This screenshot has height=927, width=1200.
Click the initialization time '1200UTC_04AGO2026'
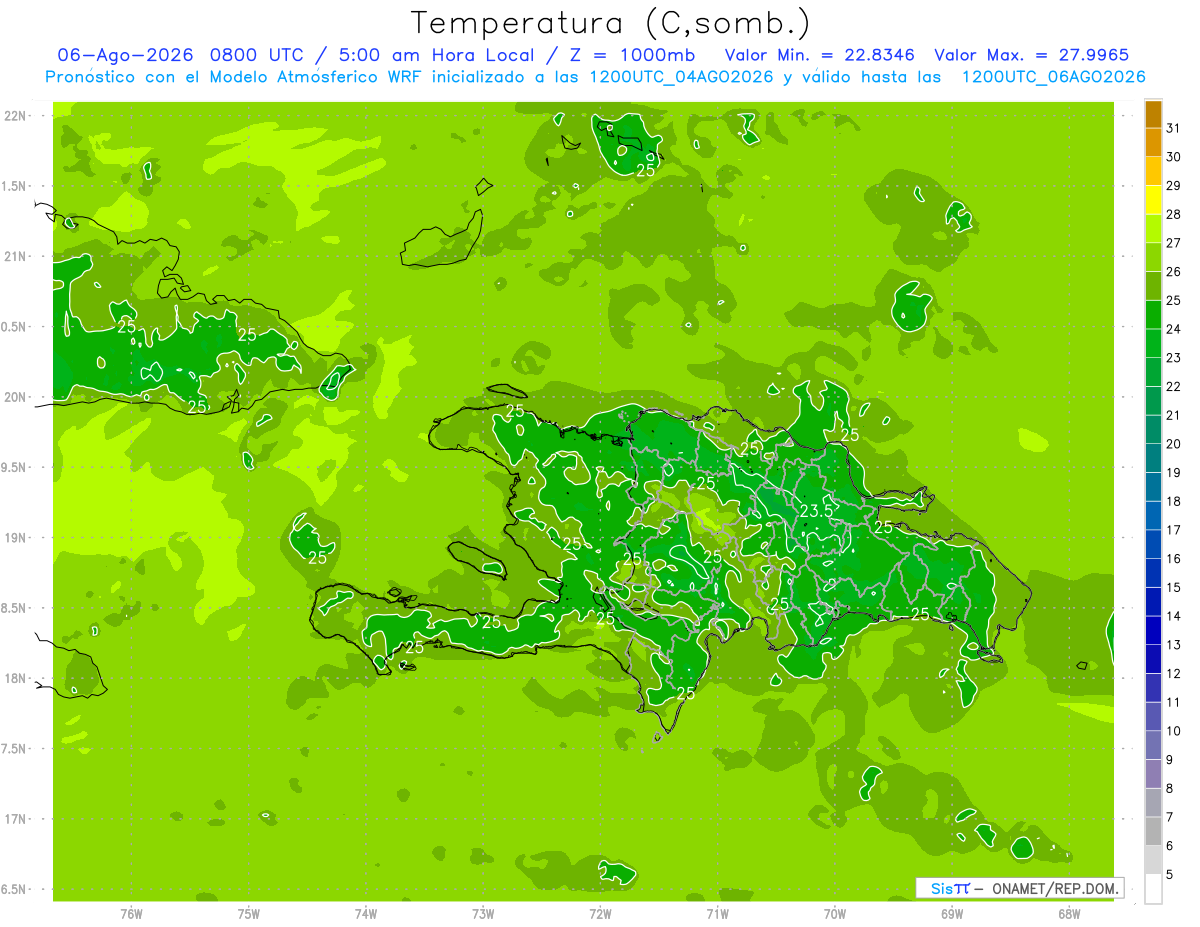point(682,77)
